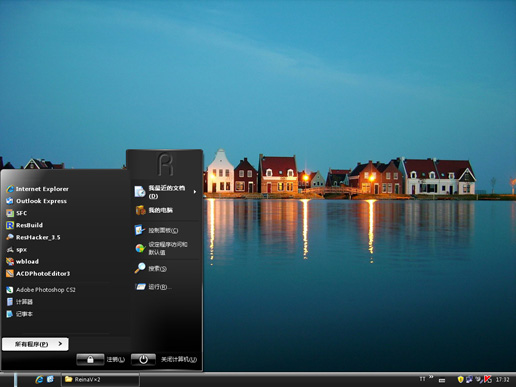This screenshot has height=387, width=516.
Task: Expand hidden toolbar items chevron on taskbar
Action: click(431, 377)
